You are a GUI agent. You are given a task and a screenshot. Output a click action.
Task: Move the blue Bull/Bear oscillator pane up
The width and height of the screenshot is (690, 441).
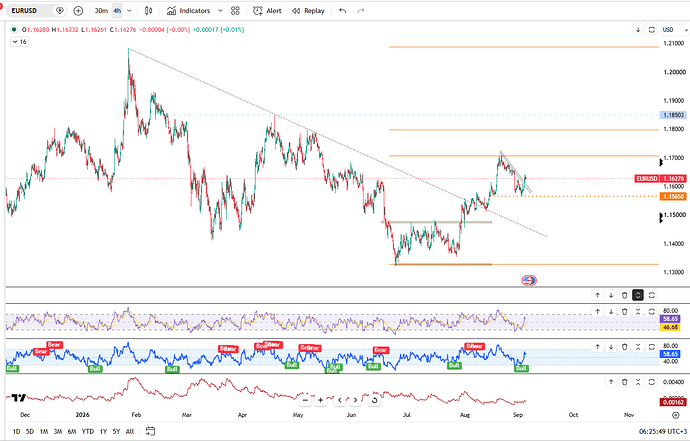click(598, 347)
